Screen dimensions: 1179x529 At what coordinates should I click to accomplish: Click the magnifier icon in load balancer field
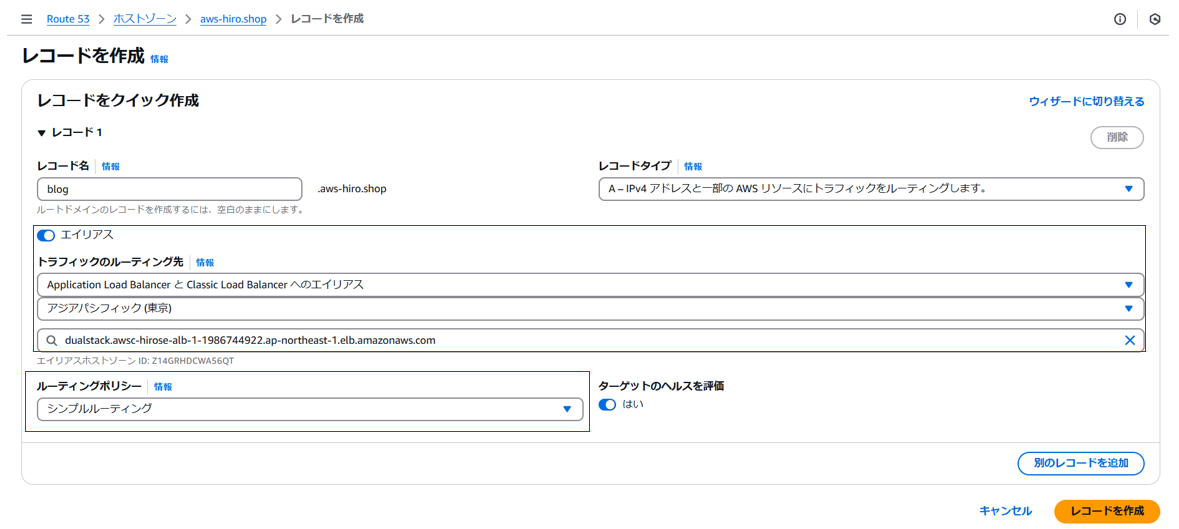[52, 340]
